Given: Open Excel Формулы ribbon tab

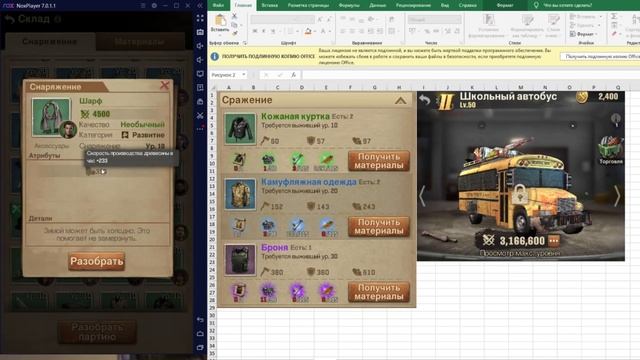Looking at the screenshot, I should tap(349, 5).
